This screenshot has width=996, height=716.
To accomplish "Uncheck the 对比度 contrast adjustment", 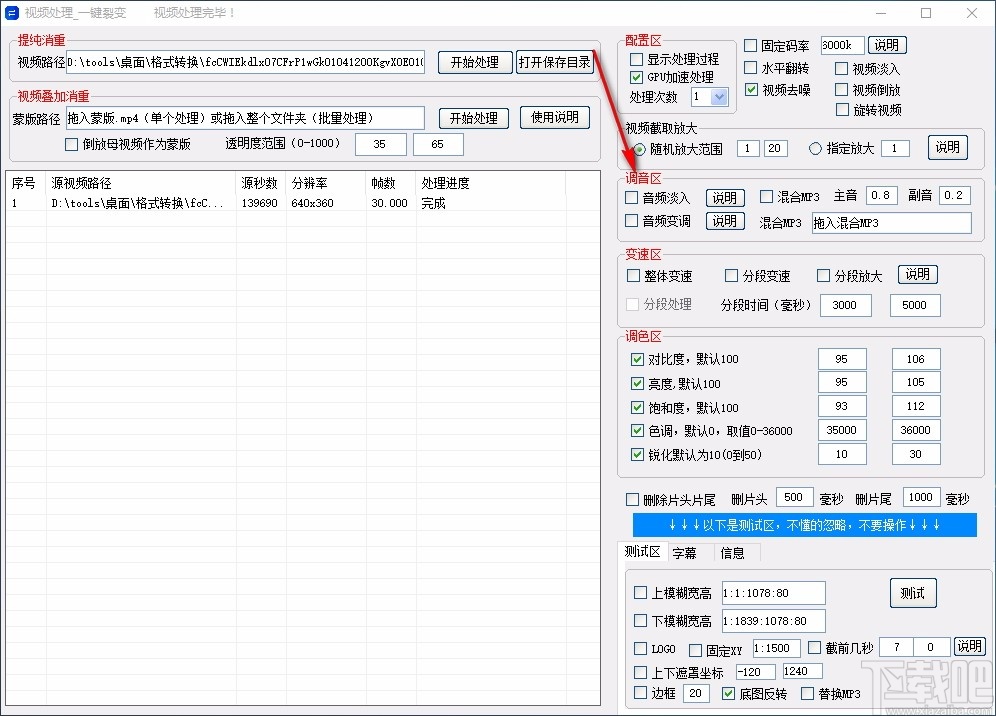I will tap(637, 358).
